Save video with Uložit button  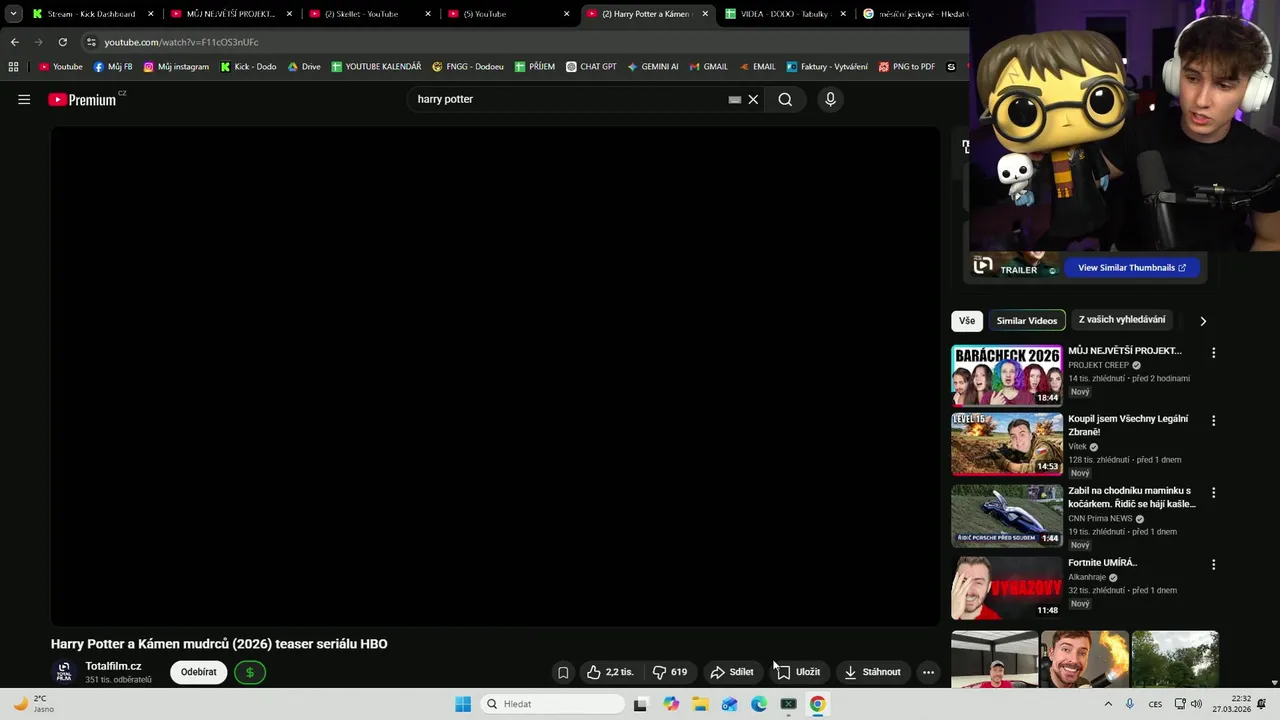click(799, 672)
